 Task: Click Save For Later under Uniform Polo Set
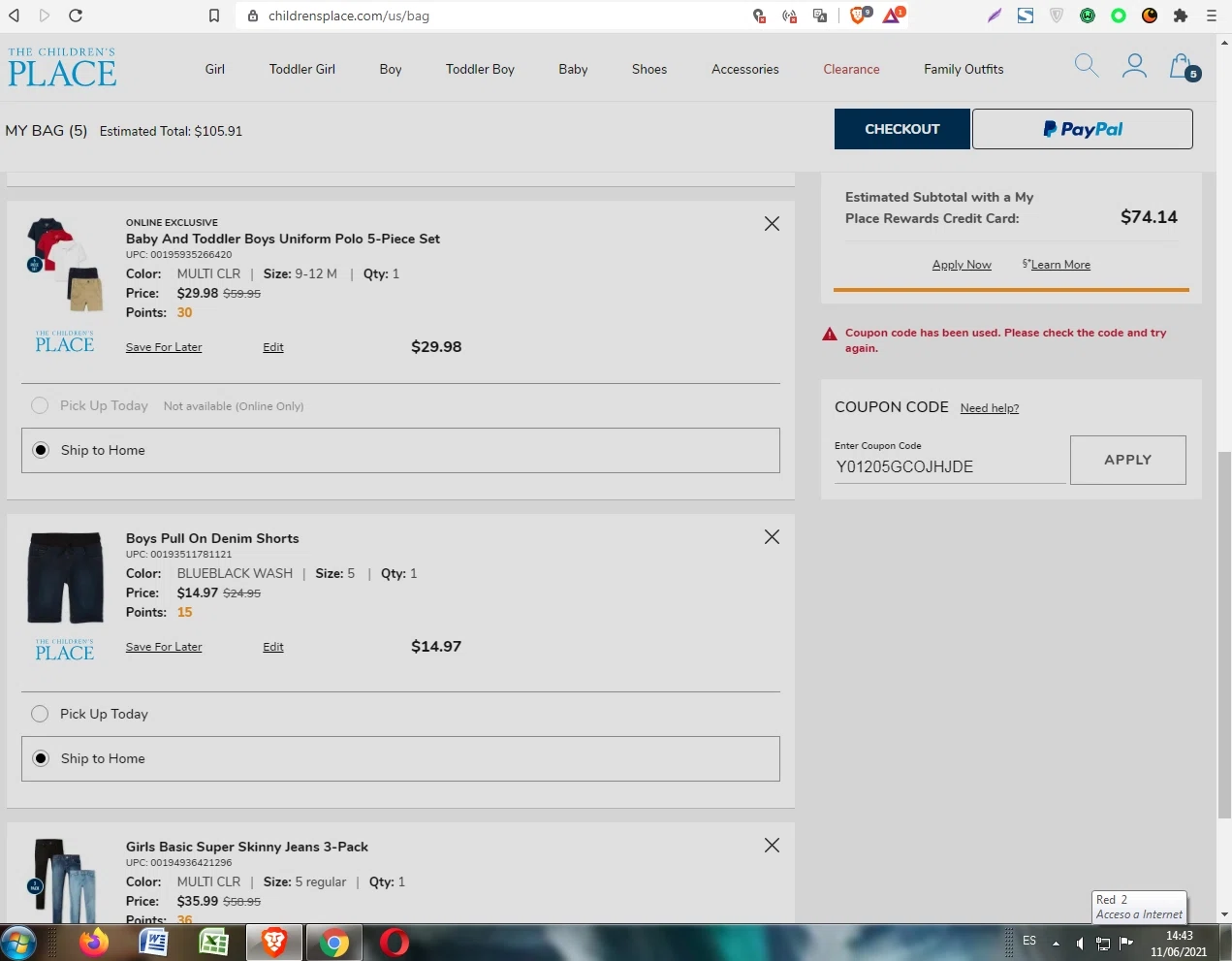[164, 347]
